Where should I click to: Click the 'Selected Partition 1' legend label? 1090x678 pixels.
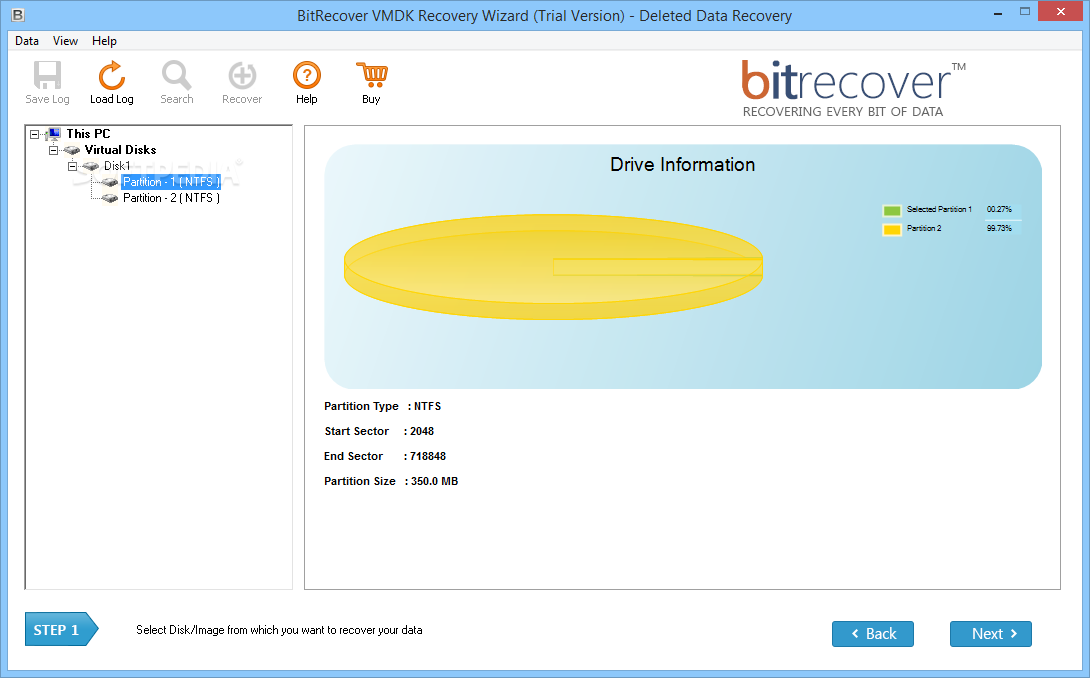(x=939, y=209)
